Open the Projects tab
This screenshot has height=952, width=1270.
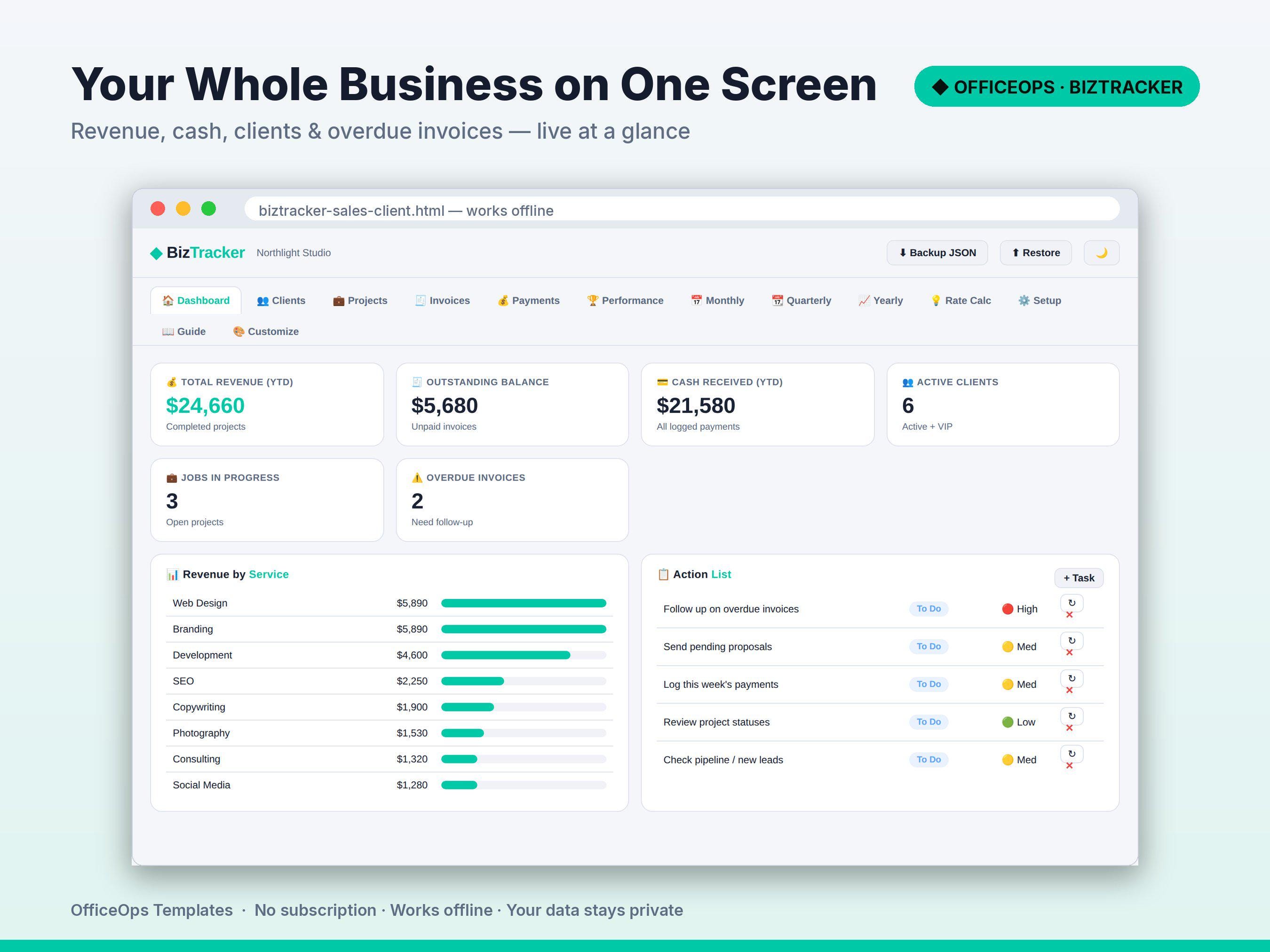[x=360, y=300]
